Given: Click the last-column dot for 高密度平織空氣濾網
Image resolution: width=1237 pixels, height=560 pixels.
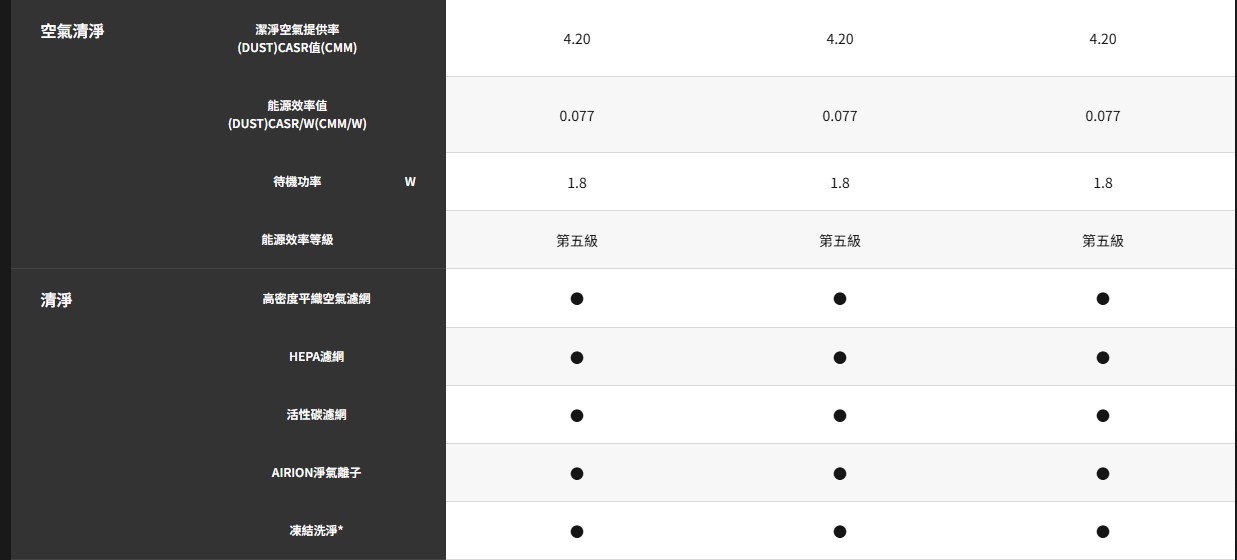Looking at the screenshot, I should 1103,299.
